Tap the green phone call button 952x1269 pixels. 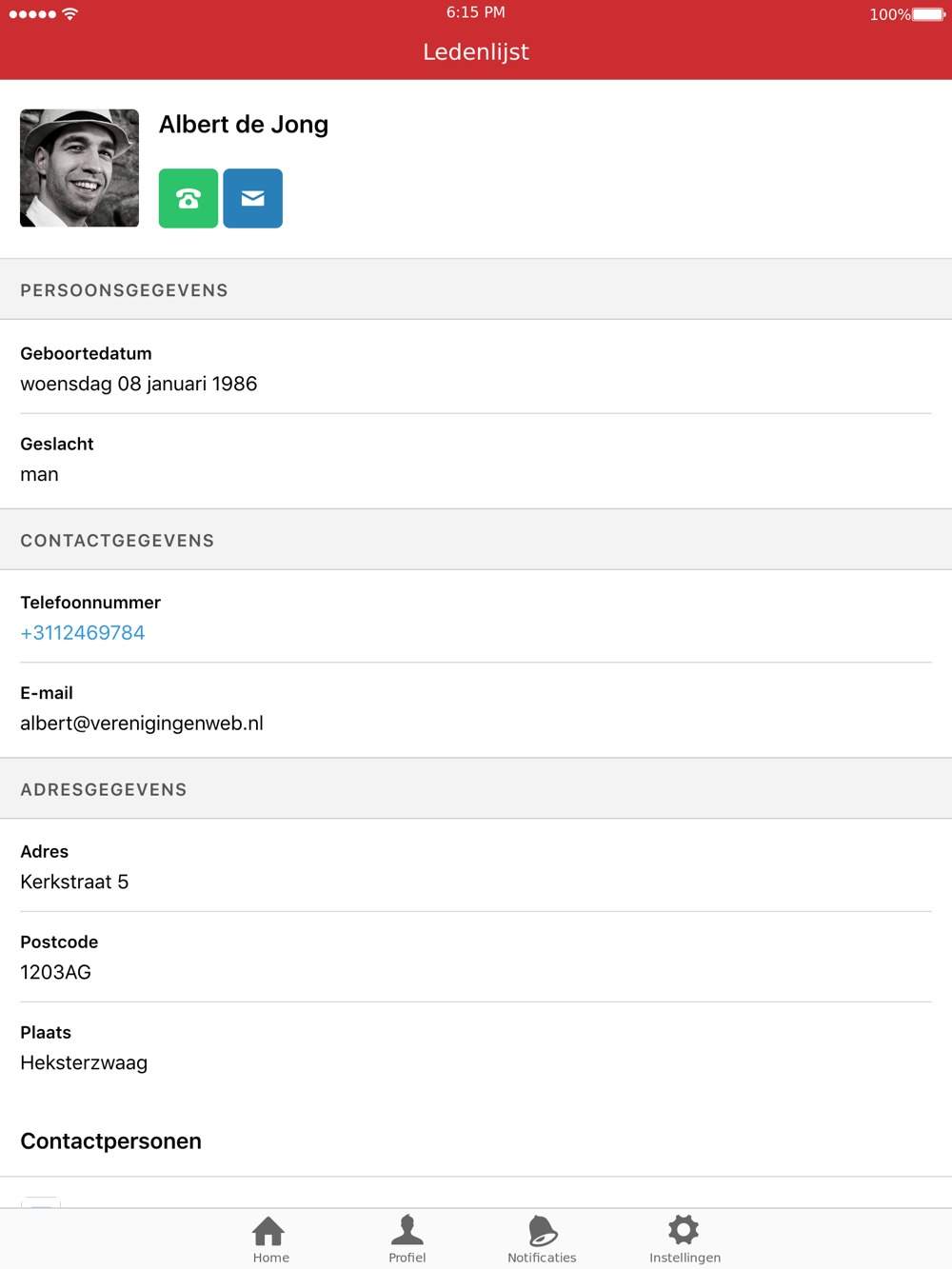(188, 198)
